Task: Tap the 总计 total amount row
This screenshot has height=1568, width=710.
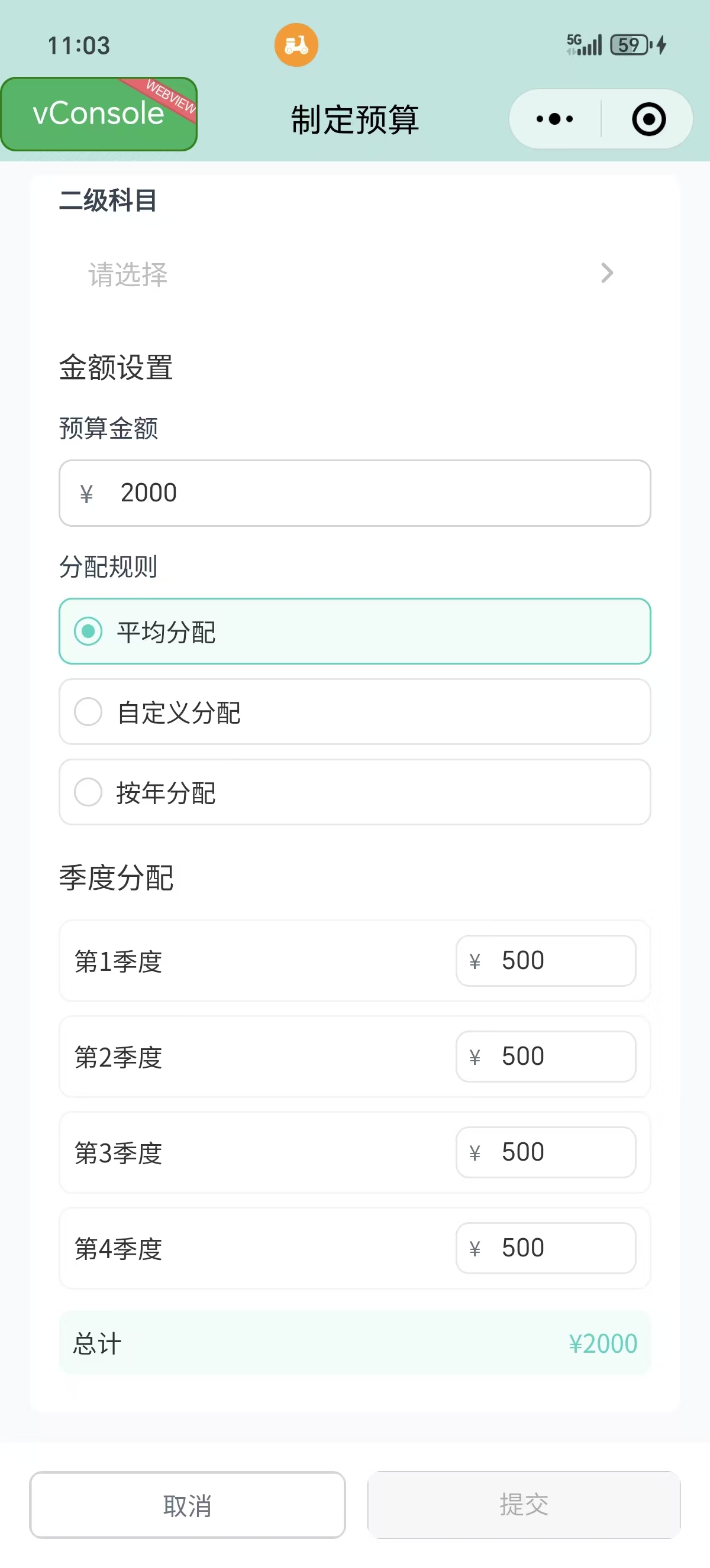Action: [x=354, y=1343]
